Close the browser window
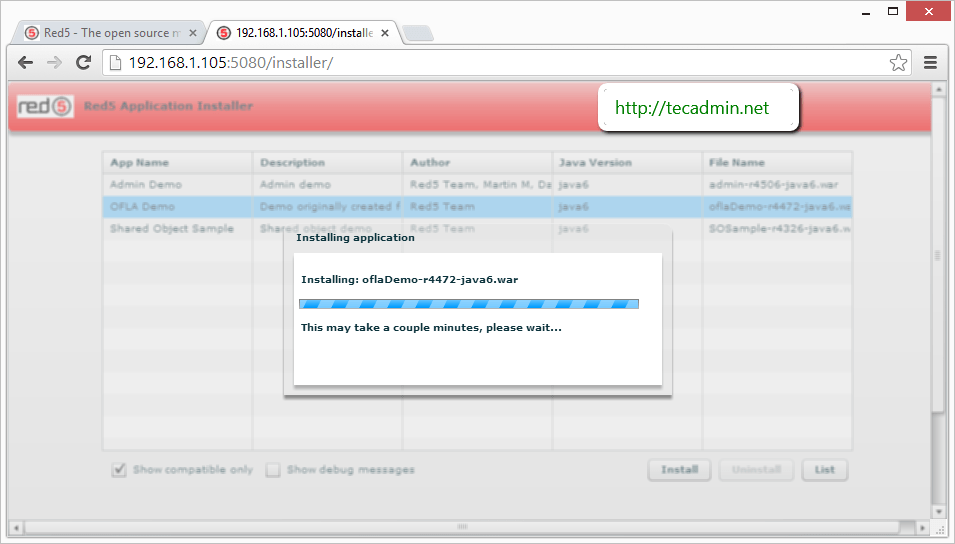 [928, 11]
